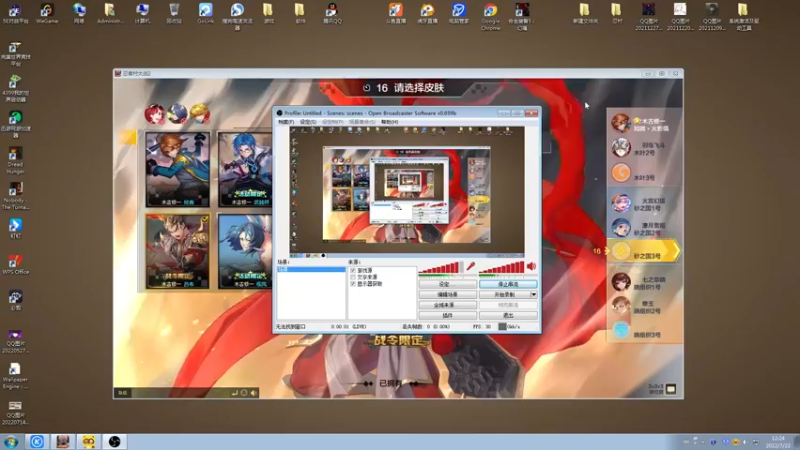Click the highlighted yellow player row

[x=644, y=251]
